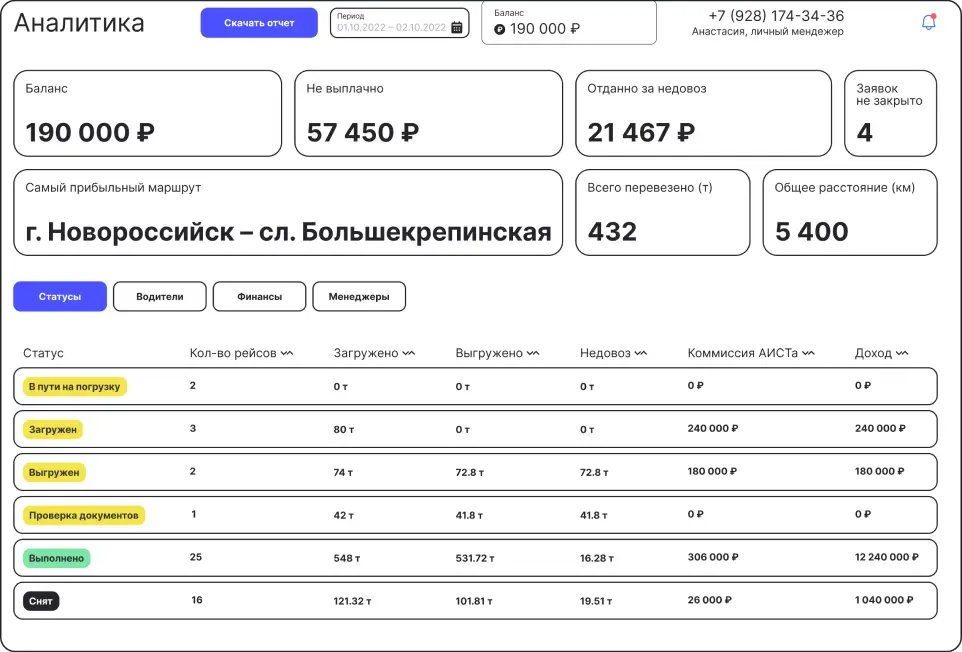Sort by Загружено column arrow

[409, 353]
